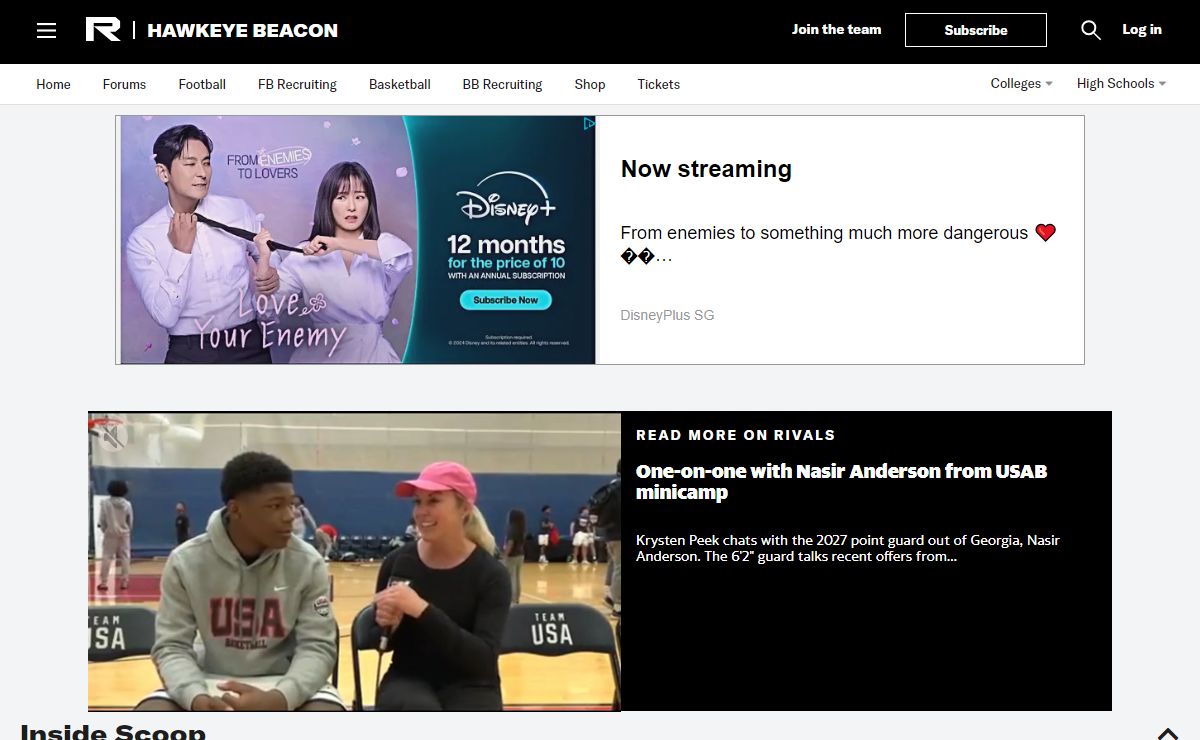This screenshot has width=1200, height=740.
Task: Expand the Colleges dropdown
Action: 1021,84
